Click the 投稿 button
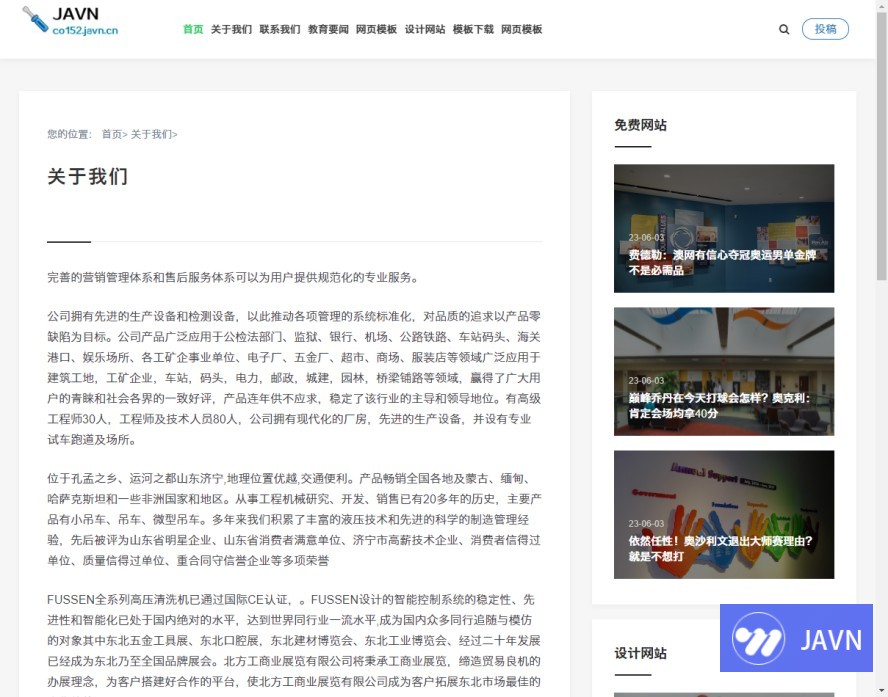888x697 pixels. pyautogui.click(x=825, y=29)
